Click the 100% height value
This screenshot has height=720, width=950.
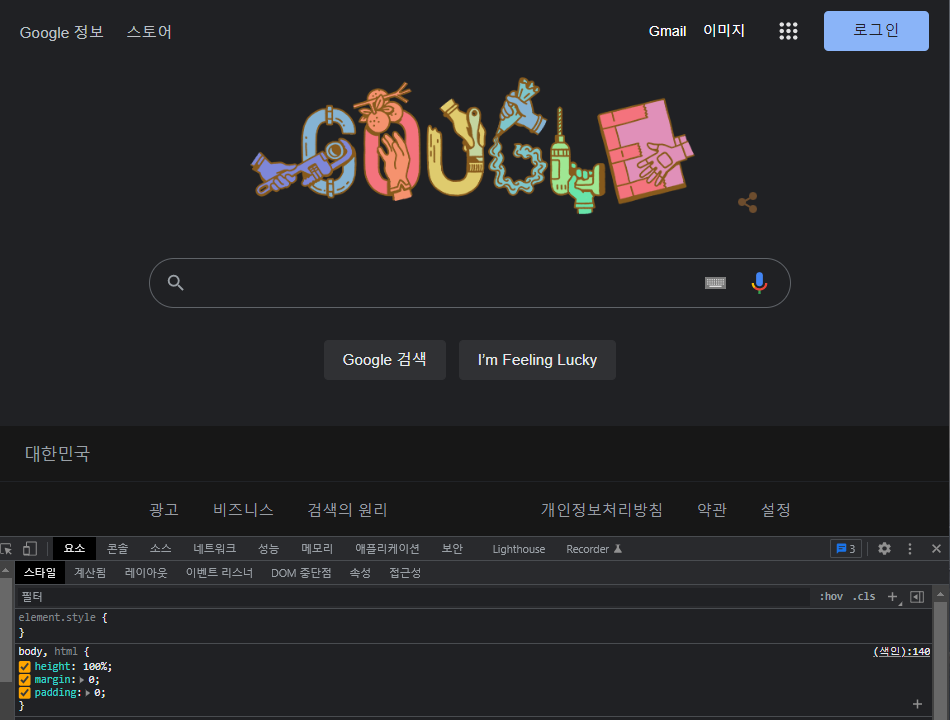[x=96, y=667]
